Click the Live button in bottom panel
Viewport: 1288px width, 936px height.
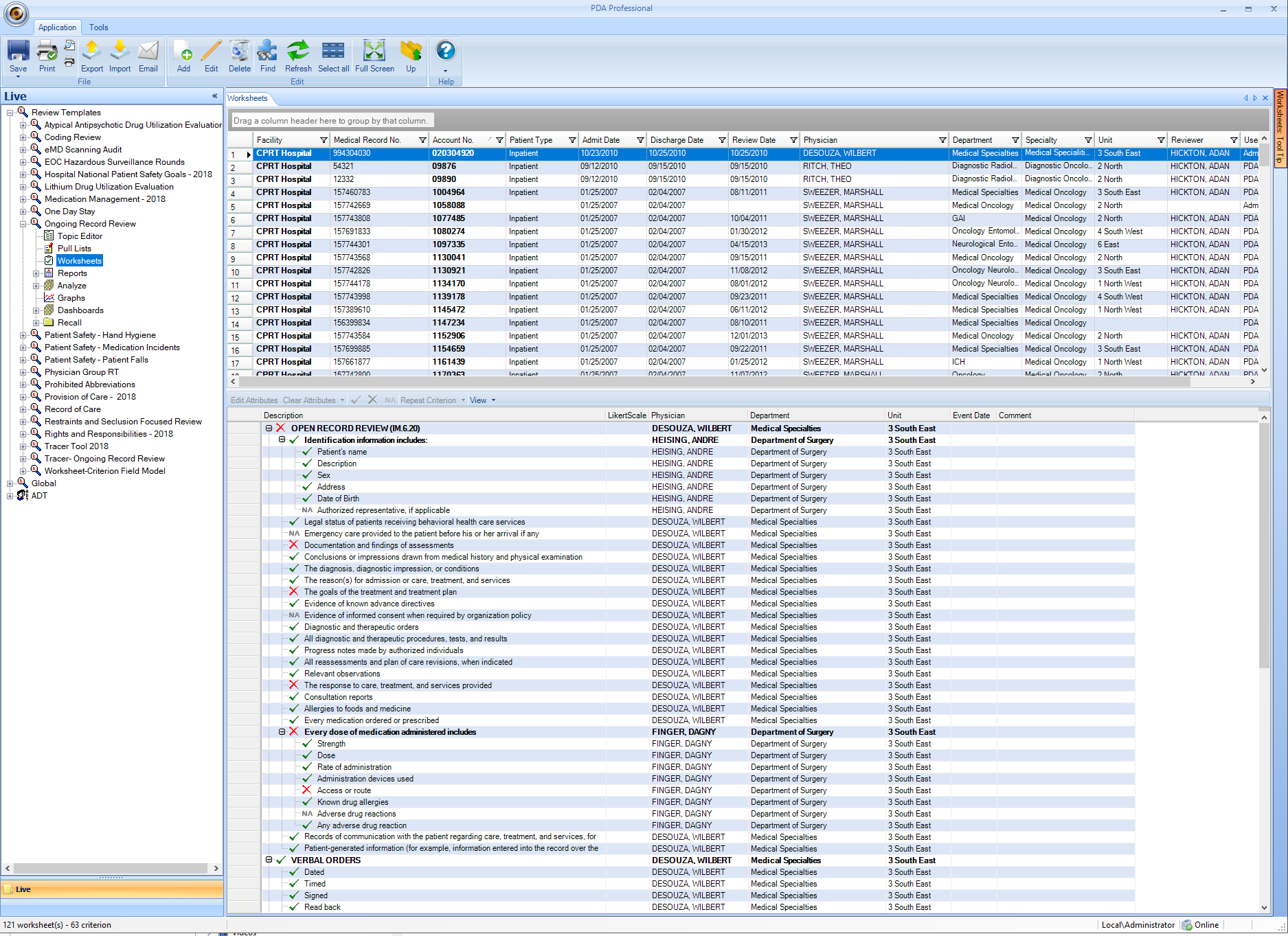pos(112,889)
